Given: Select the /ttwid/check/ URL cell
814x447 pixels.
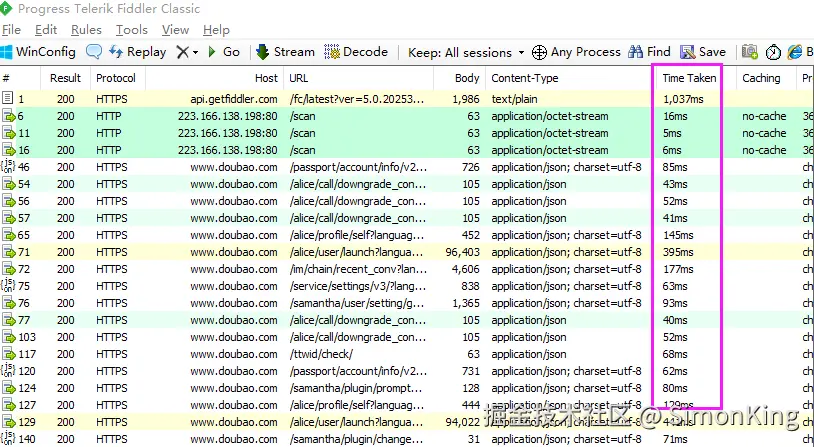Looking at the screenshot, I should pyautogui.click(x=321, y=355).
